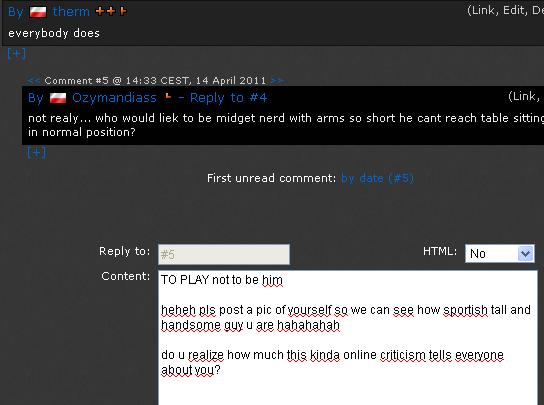Viewport: 544px width, 405px height.
Task: Click the Reply to field containing #5
Action: pyautogui.click(x=224, y=254)
